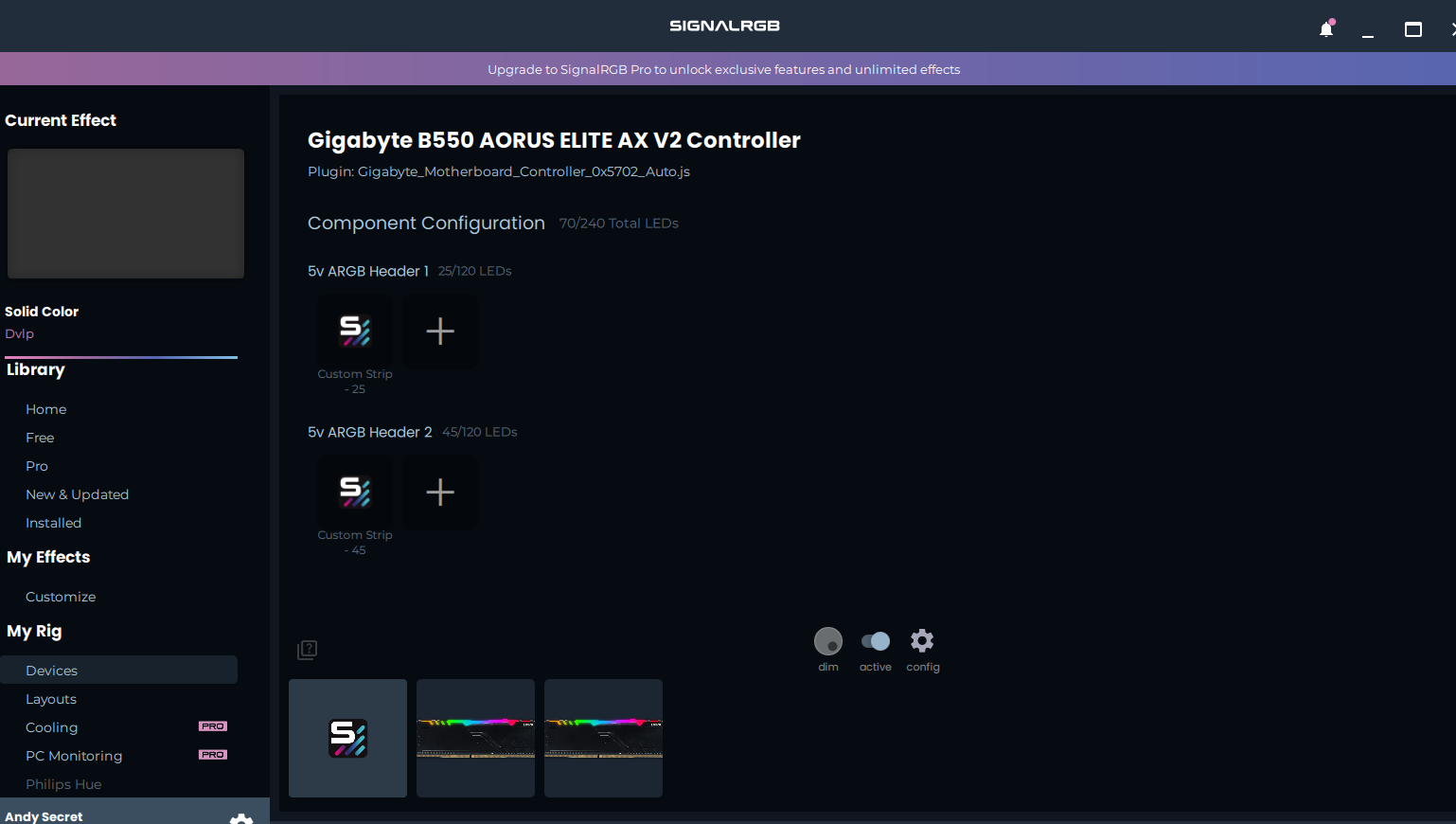Open Customize under My Effects
The width and height of the screenshot is (1456, 824).
coord(61,597)
